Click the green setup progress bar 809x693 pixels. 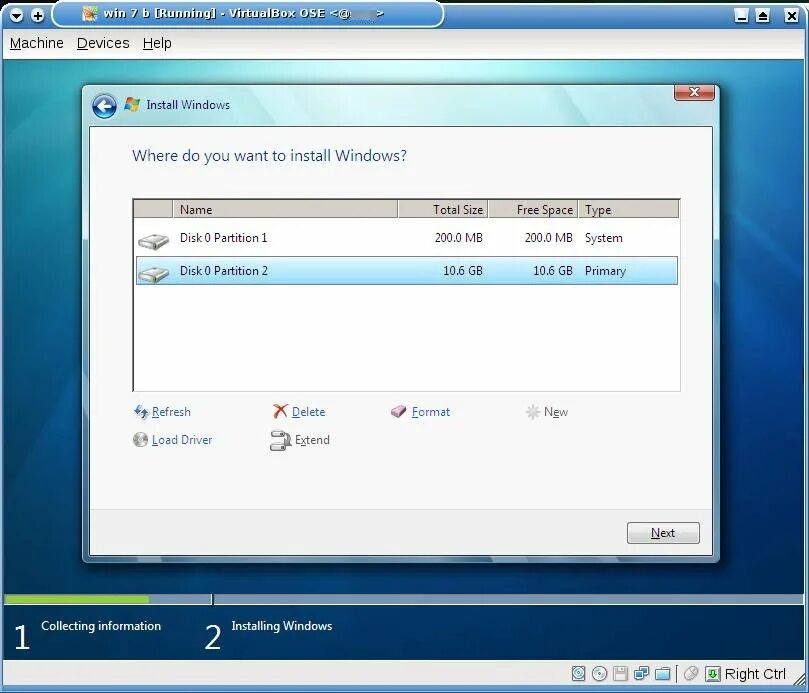[77, 599]
